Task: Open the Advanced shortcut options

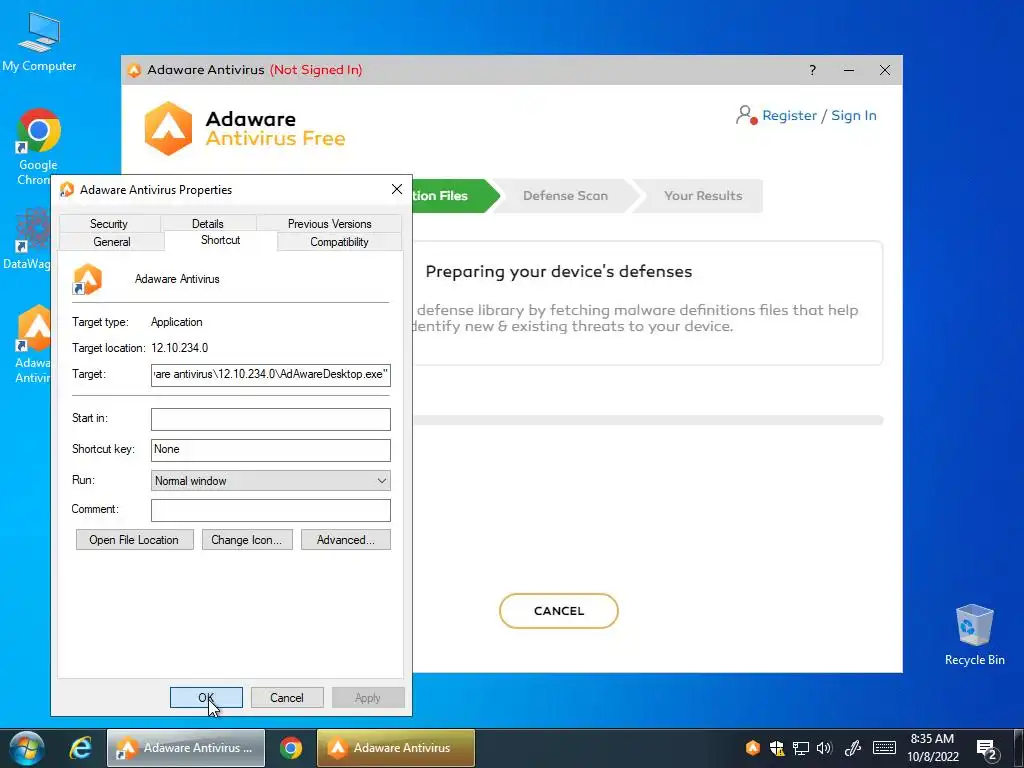Action: point(345,539)
